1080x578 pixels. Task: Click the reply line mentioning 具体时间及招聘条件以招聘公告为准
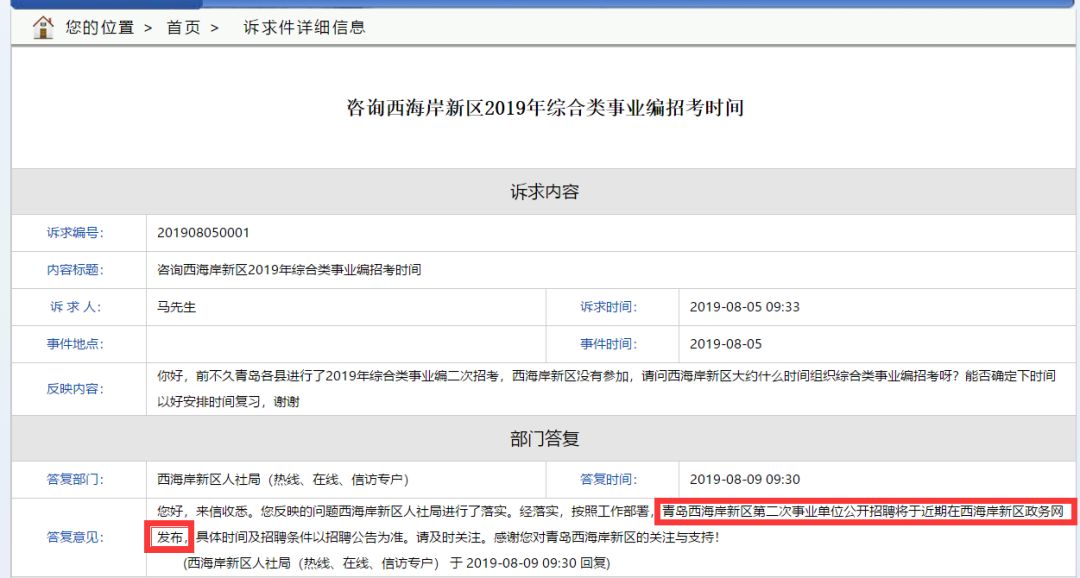pos(438,537)
